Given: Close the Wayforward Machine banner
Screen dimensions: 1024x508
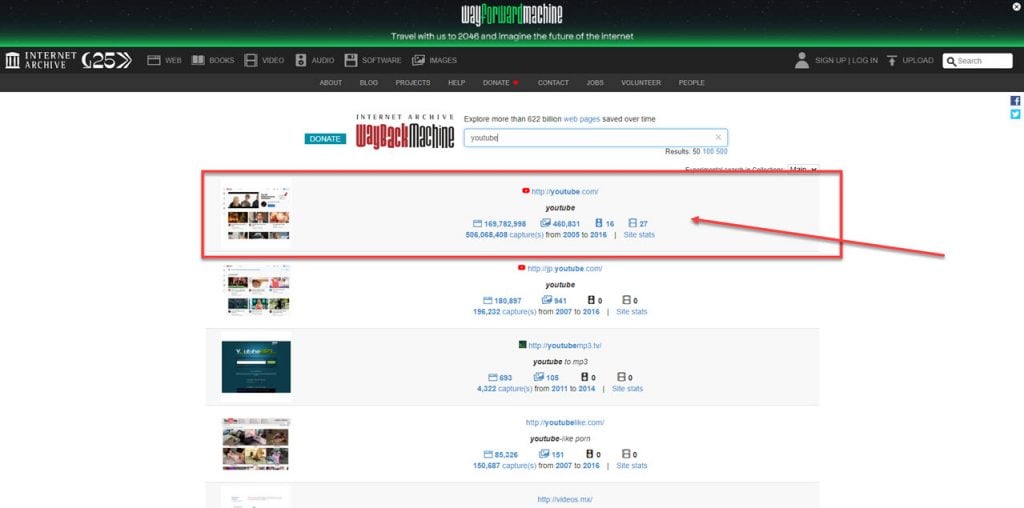Looking at the screenshot, I should (x=1016, y=7).
